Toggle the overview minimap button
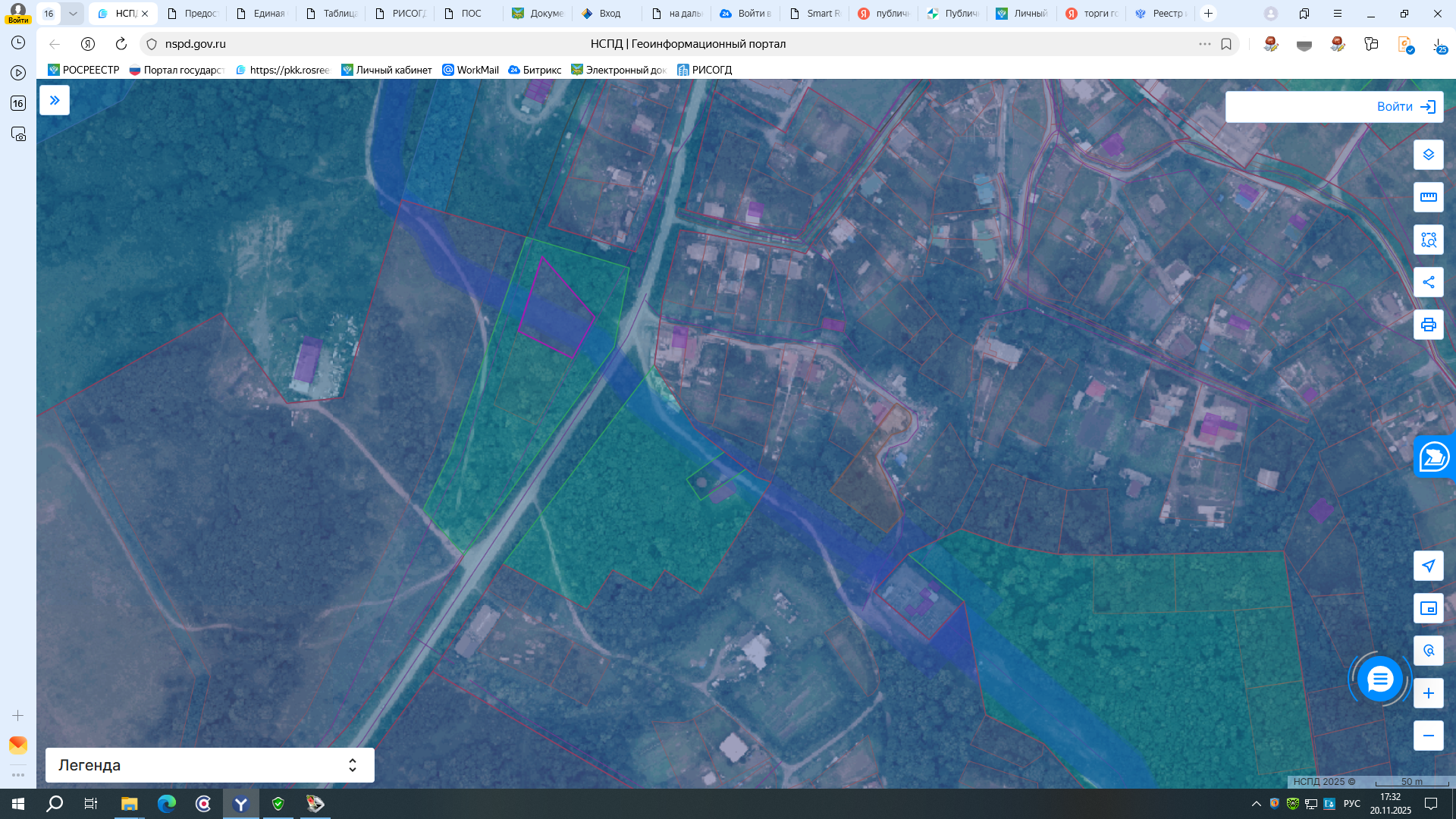Screen dimensions: 1456x819 [x=1428, y=608]
